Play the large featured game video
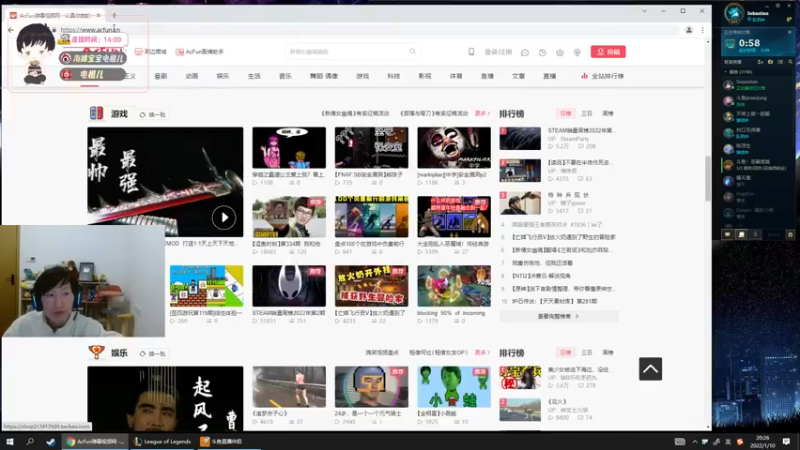This screenshot has height=450, width=800. pos(223,218)
